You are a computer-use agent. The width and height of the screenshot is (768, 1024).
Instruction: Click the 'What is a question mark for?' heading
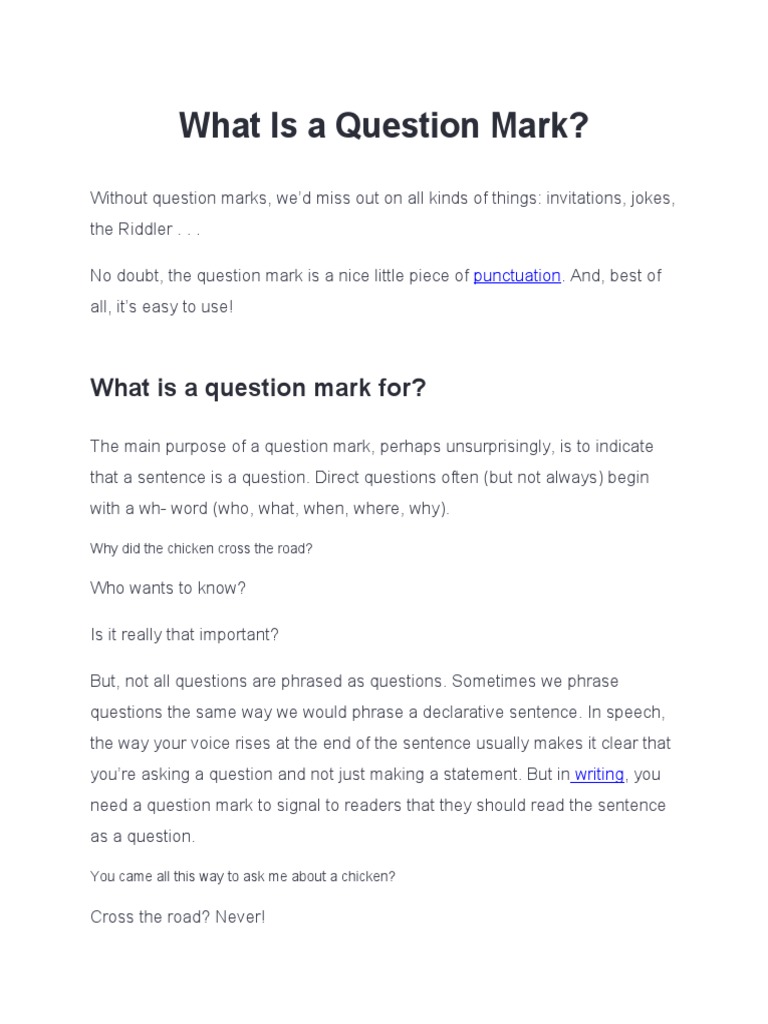point(258,388)
